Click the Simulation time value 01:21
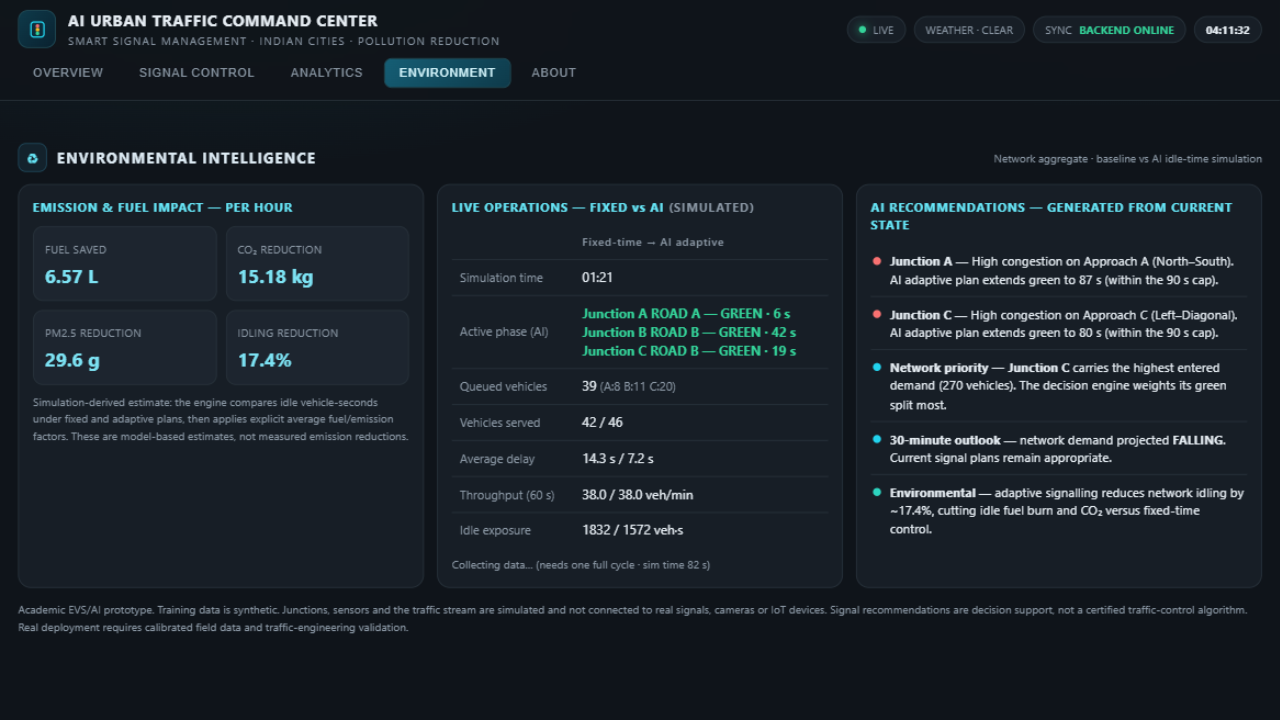The width and height of the screenshot is (1280, 720). (597, 278)
